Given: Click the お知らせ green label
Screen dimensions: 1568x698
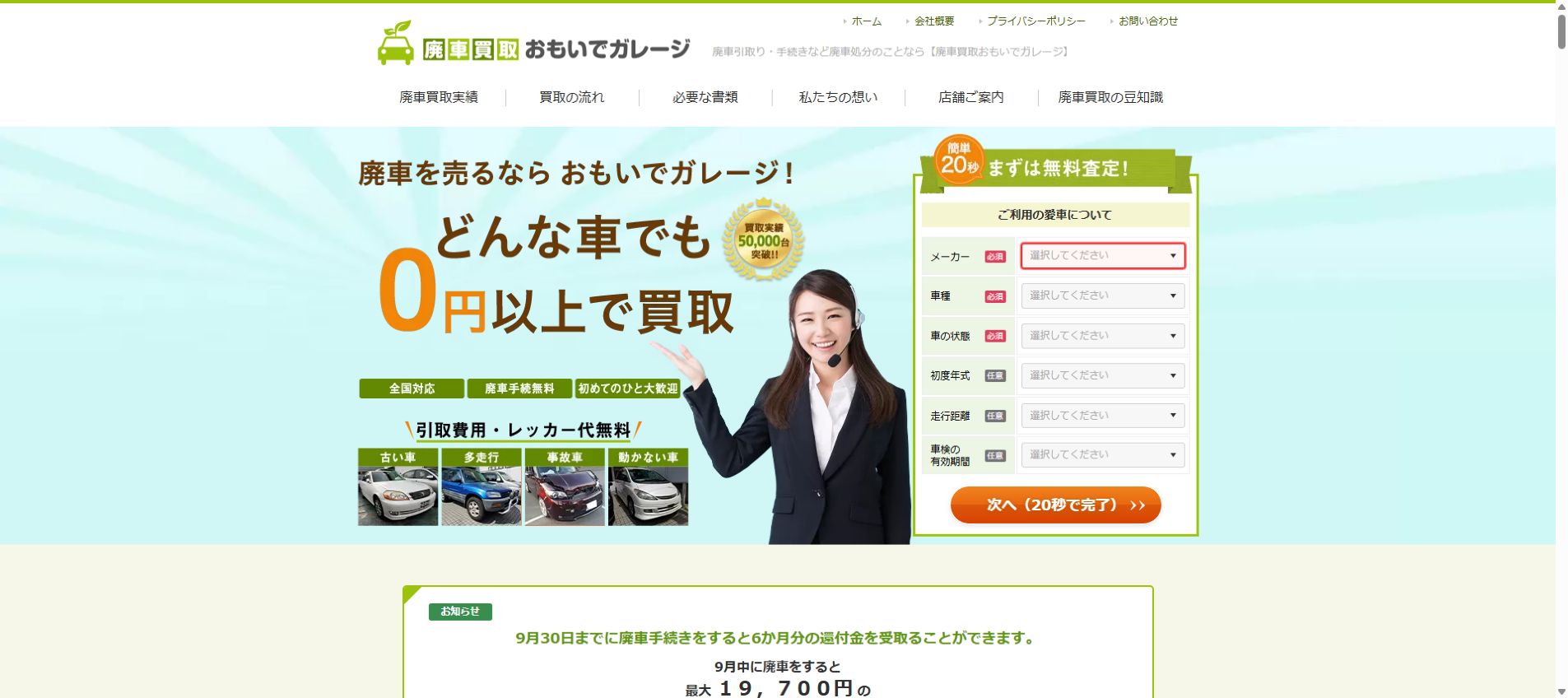Looking at the screenshot, I should pyautogui.click(x=460, y=612).
